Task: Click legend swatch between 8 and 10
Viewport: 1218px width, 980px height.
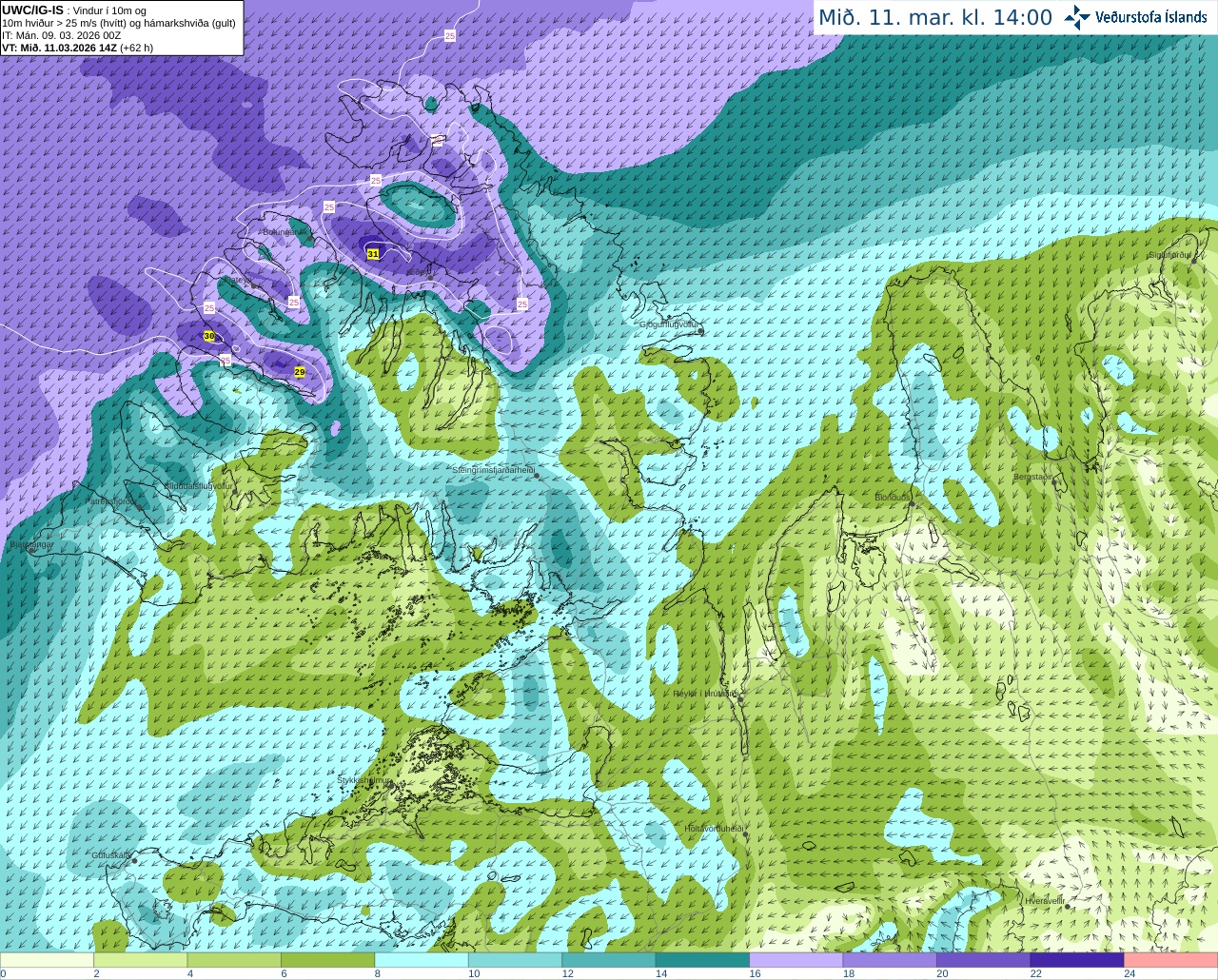Action: coord(422,960)
